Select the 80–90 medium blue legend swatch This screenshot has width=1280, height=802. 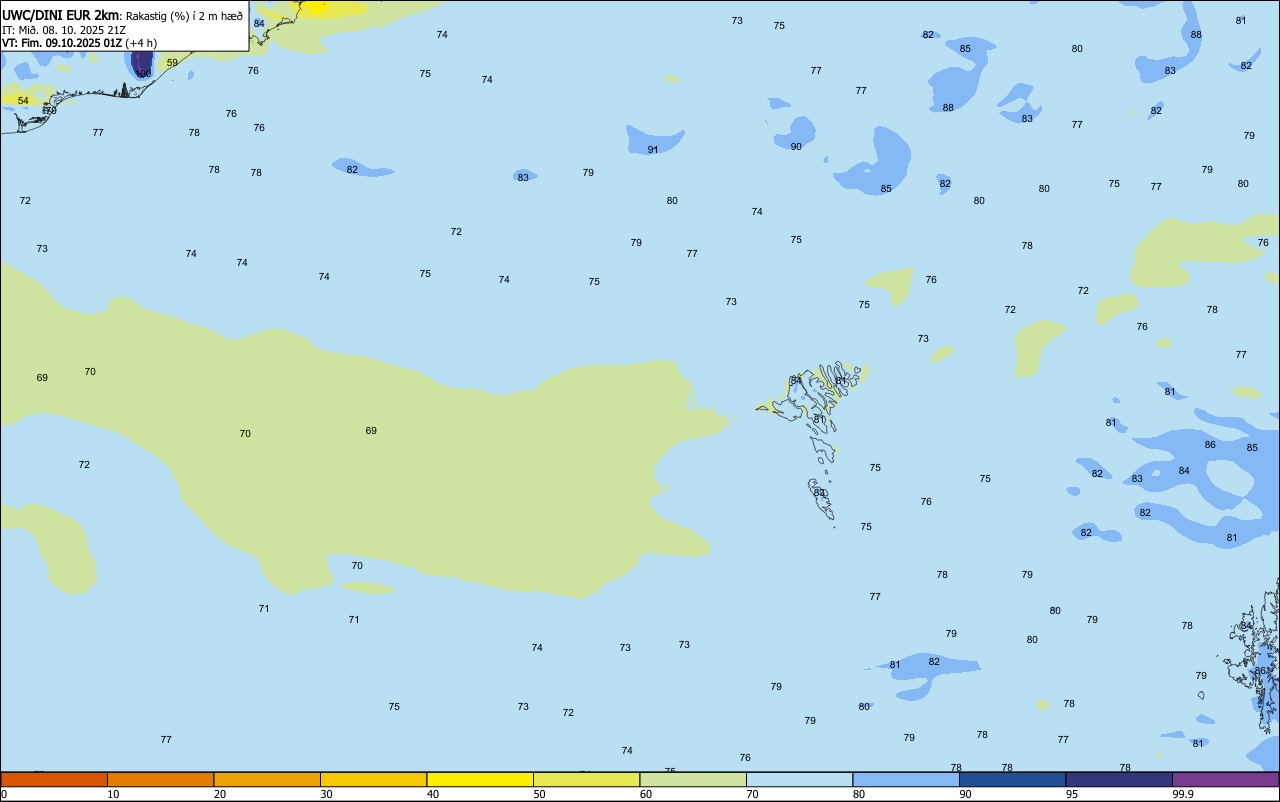click(x=906, y=779)
